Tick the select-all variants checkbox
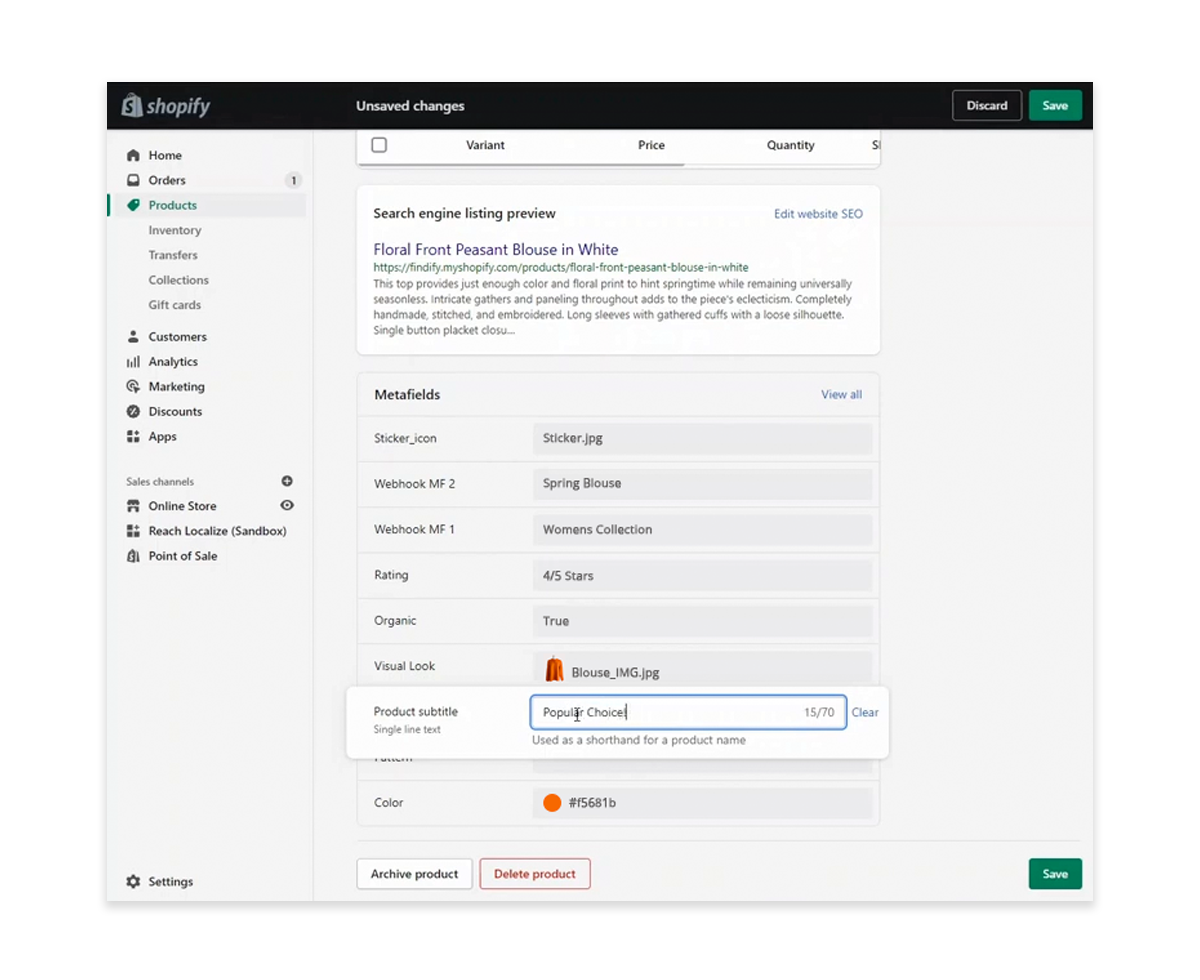Image resolution: width=1200 pixels, height=980 pixels. click(x=379, y=145)
